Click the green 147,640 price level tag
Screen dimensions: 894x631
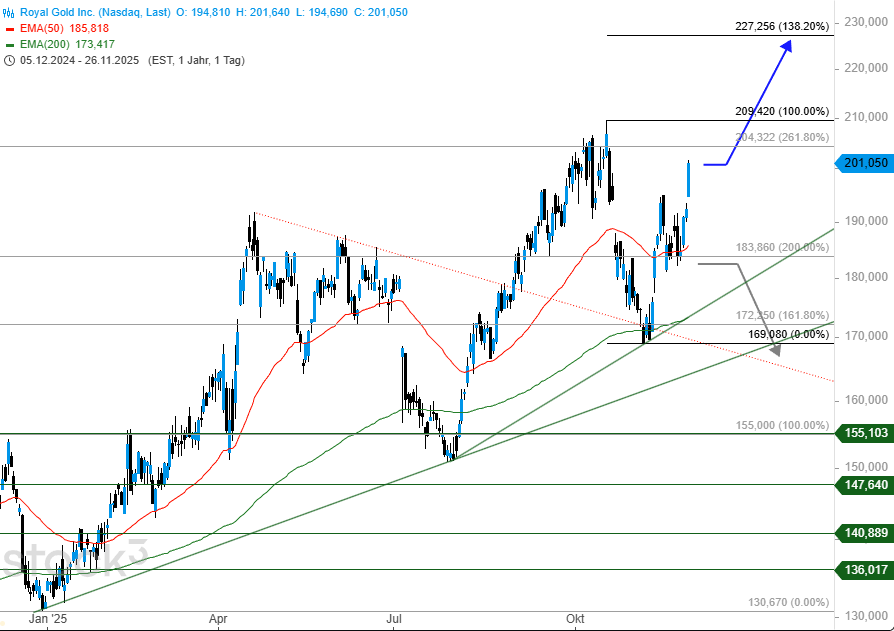click(x=862, y=484)
